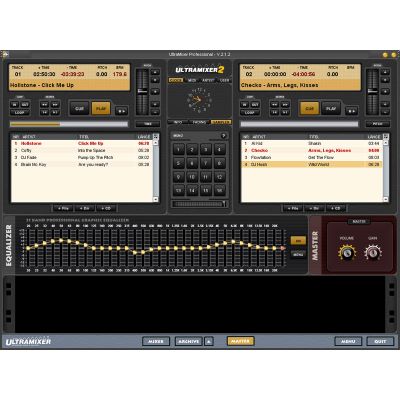Add file to left playlist
The width and height of the screenshot is (400, 400).
click(63, 208)
